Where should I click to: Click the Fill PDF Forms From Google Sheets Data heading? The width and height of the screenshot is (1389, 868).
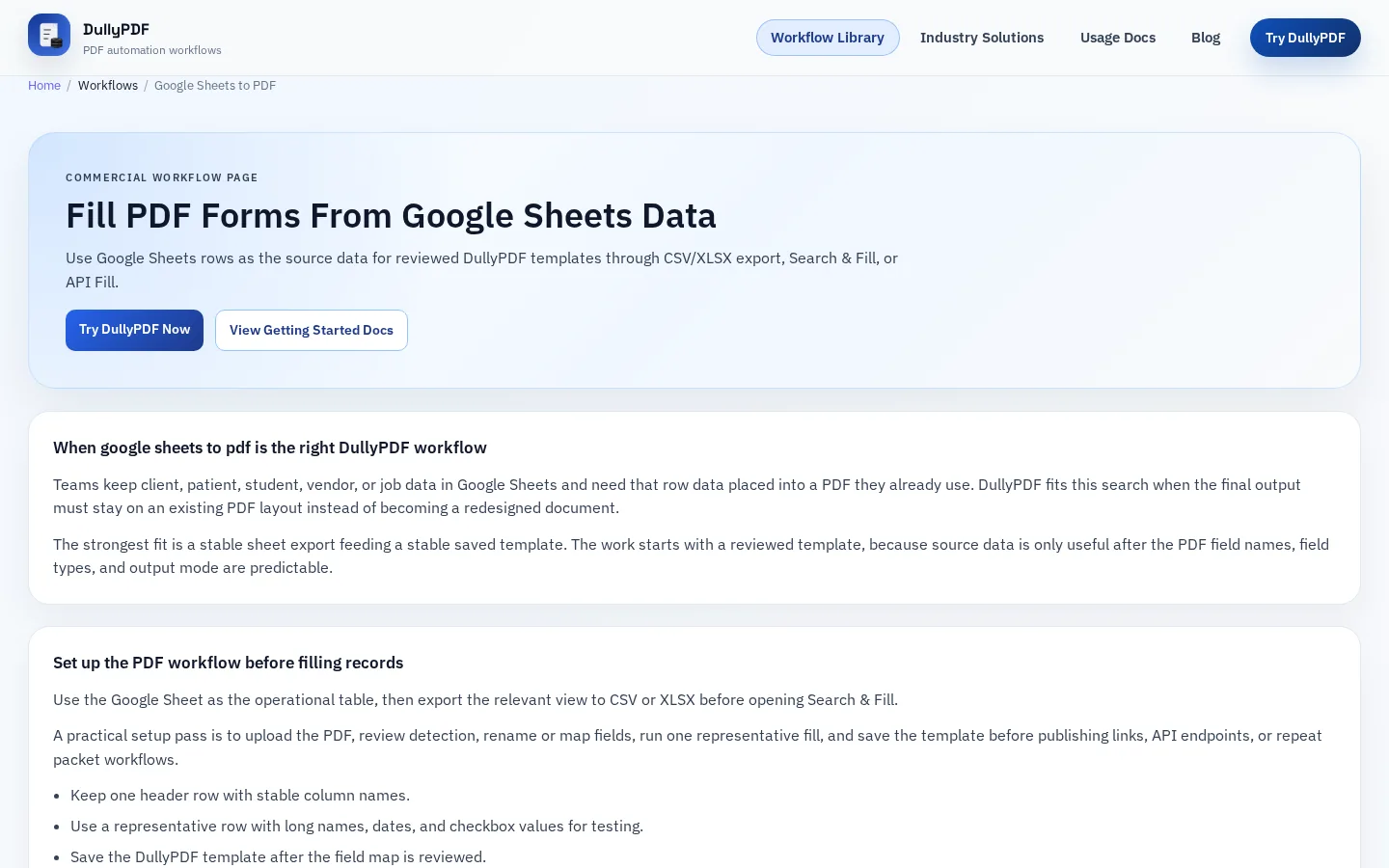point(391,216)
